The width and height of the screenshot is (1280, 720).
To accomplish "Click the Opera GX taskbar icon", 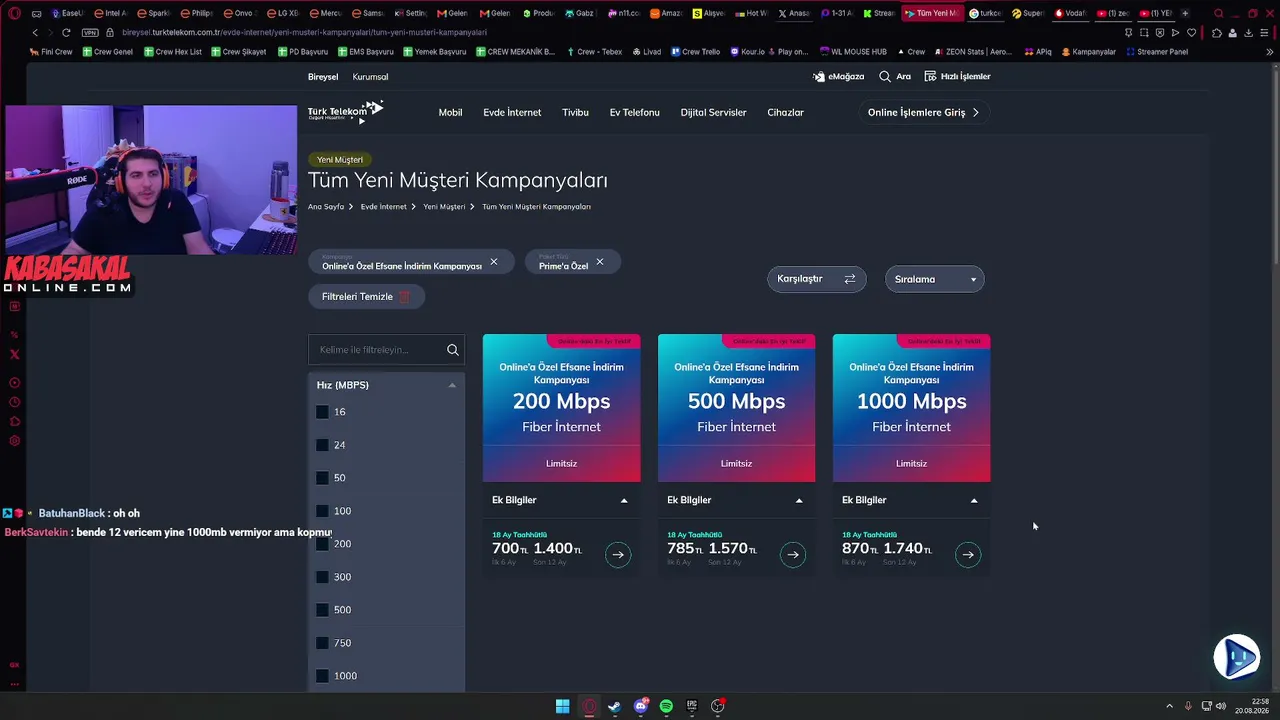I will tap(589, 706).
